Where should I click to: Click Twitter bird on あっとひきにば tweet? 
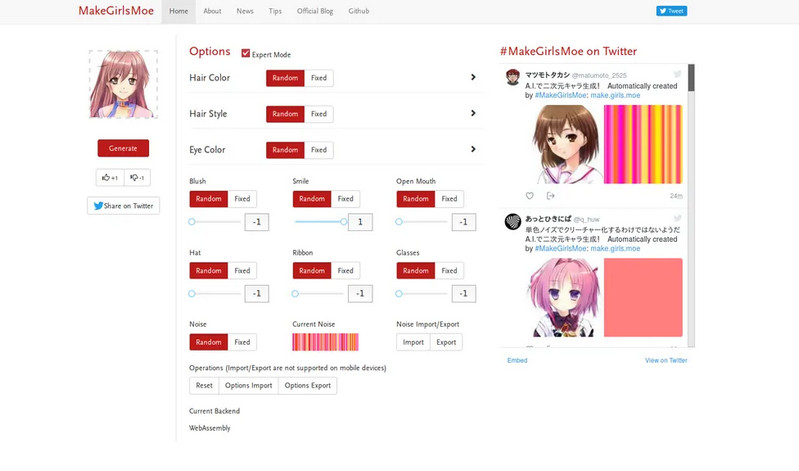677,218
